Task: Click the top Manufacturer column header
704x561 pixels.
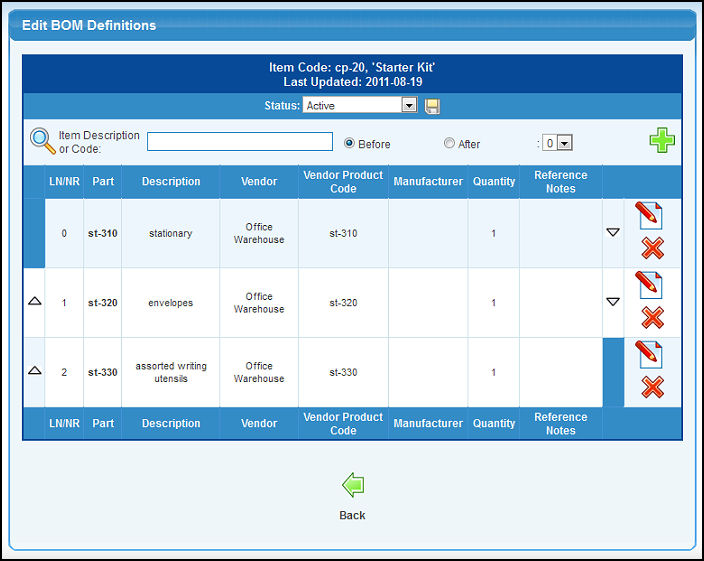Action: coord(428,181)
